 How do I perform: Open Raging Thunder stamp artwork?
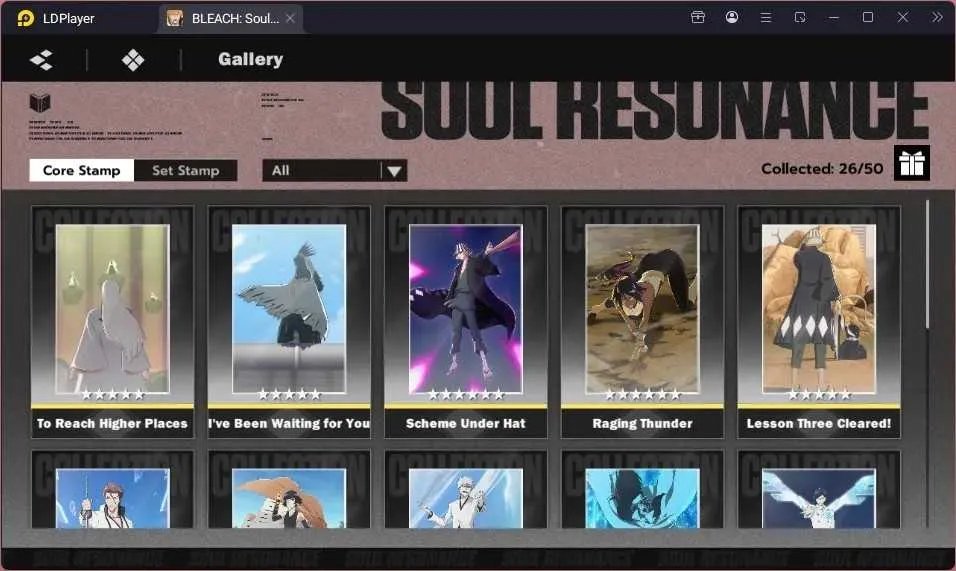(x=642, y=309)
